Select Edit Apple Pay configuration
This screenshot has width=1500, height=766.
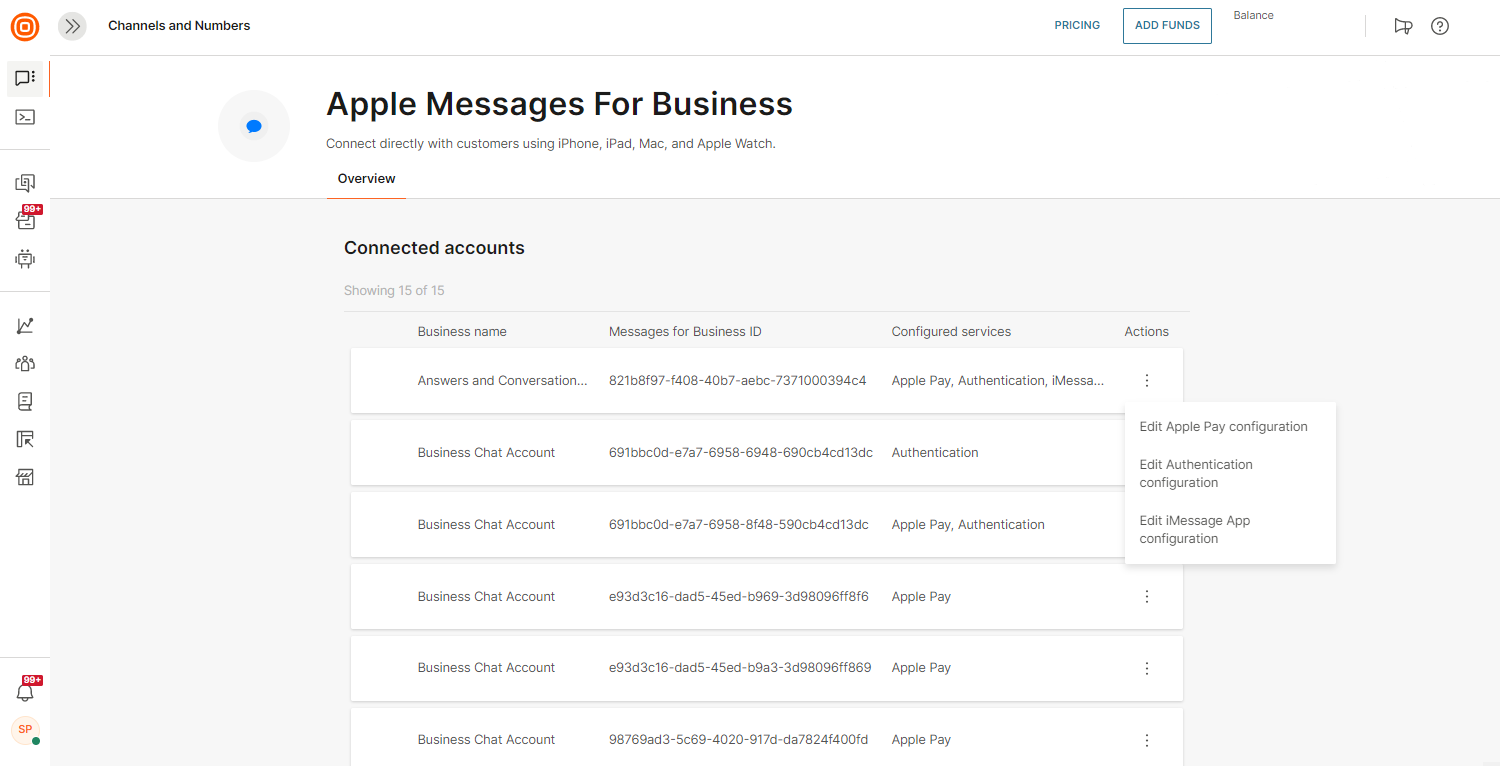pos(1223,427)
